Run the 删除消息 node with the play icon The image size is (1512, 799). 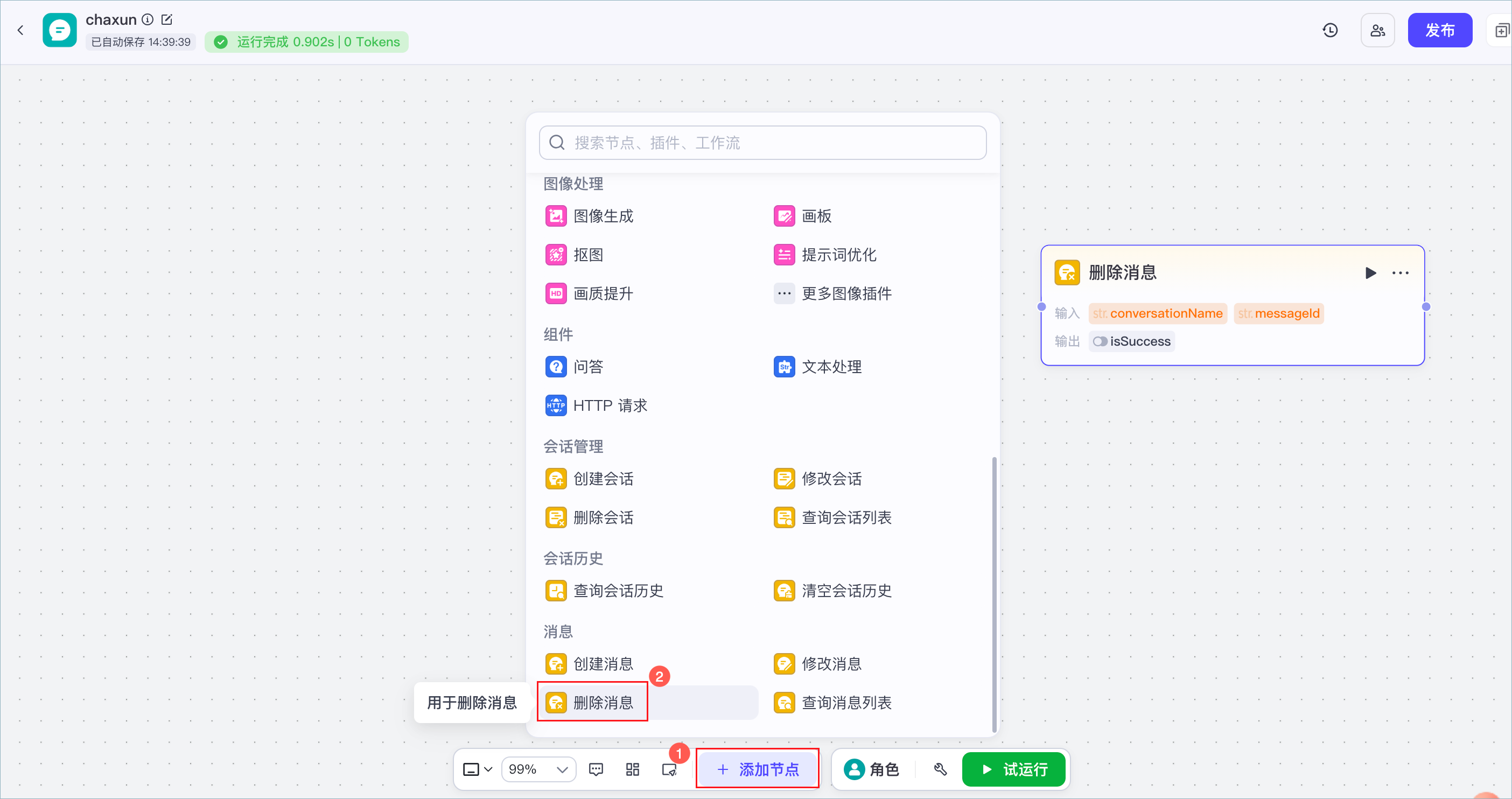(x=1371, y=273)
